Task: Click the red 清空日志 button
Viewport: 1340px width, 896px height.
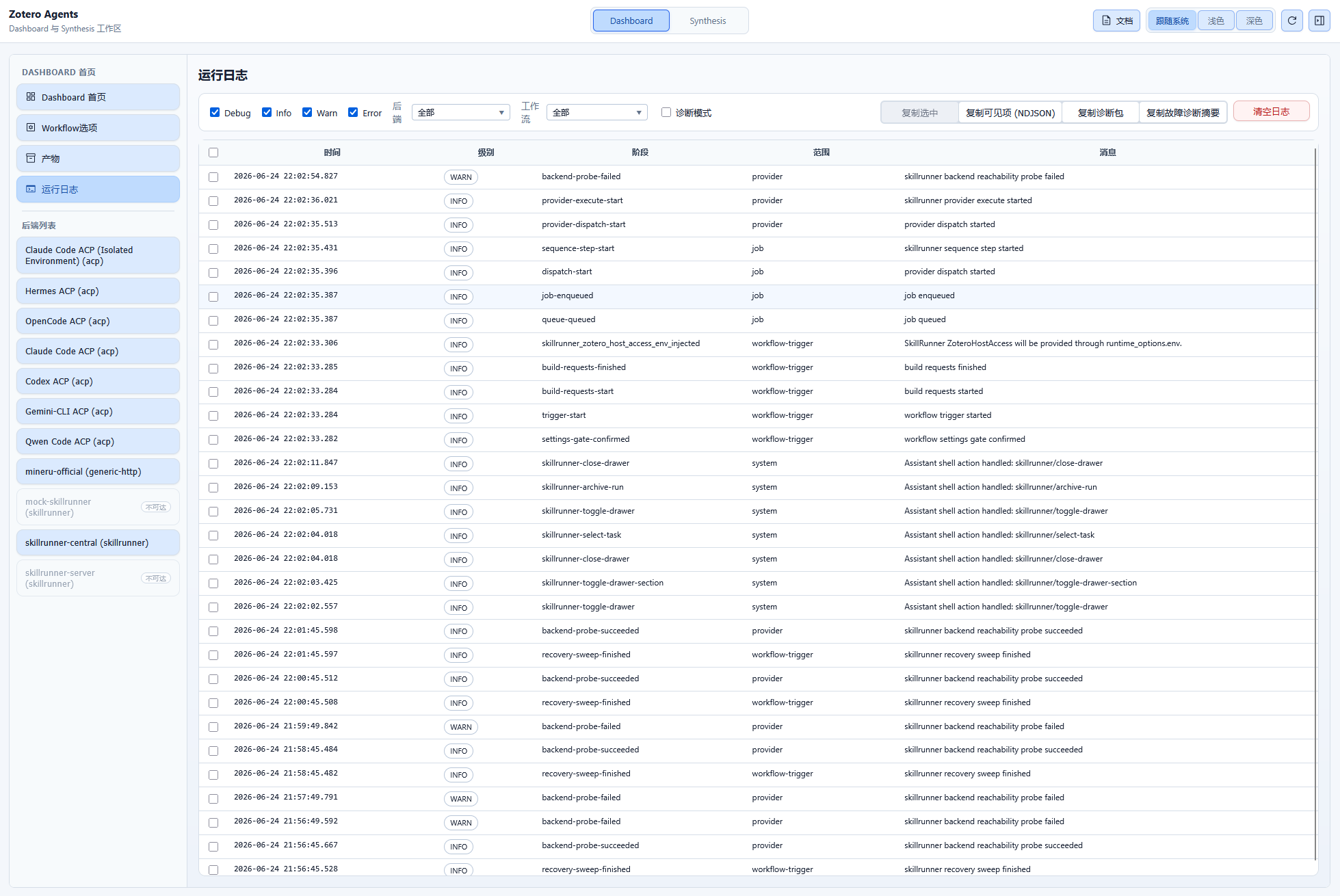Action: click(x=1271, y=111)
